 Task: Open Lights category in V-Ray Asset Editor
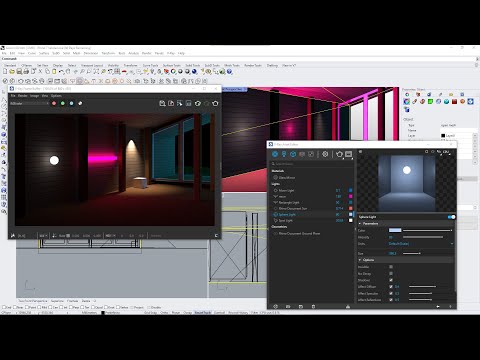(x=284, y=154)
